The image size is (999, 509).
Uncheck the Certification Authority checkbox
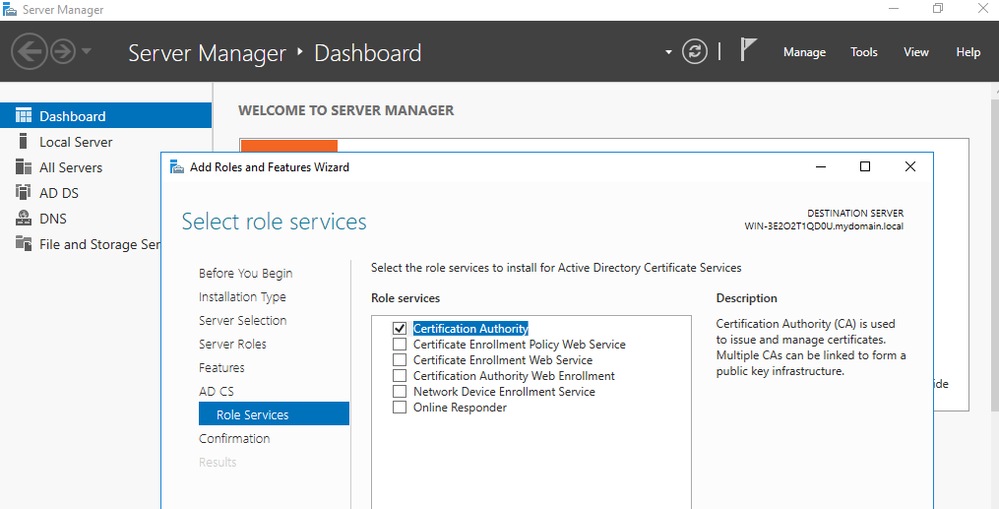[399, 328]
